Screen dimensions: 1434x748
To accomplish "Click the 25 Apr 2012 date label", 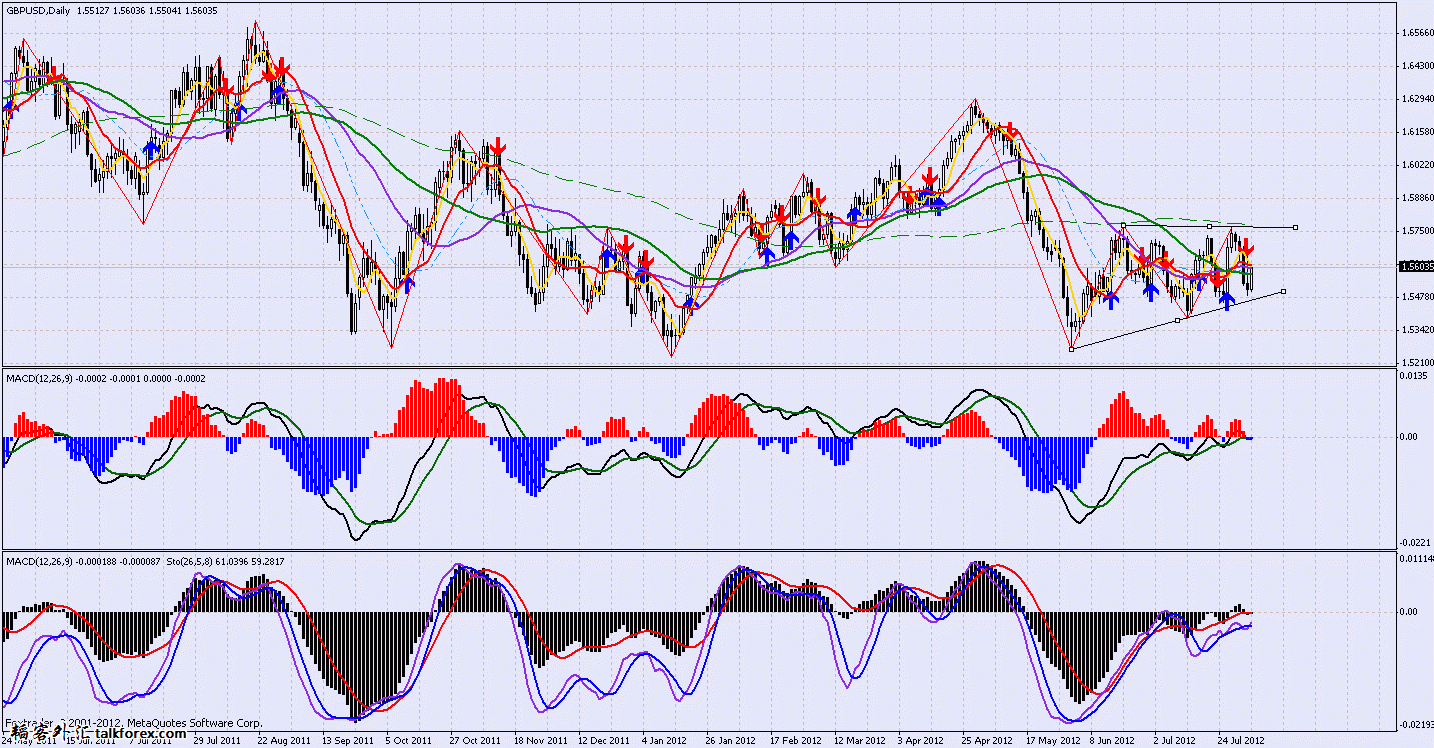I will [985, 741].
